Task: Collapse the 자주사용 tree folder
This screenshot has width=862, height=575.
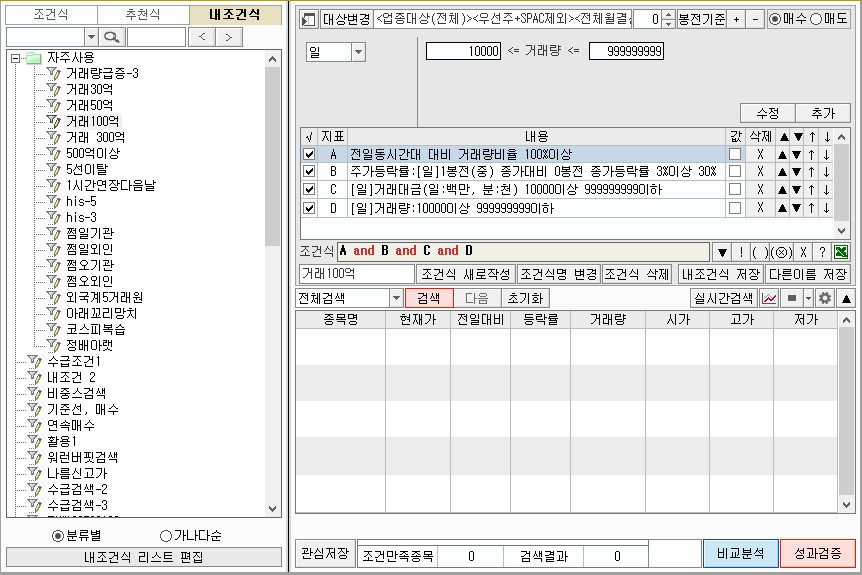Action: tap(15, 57)
